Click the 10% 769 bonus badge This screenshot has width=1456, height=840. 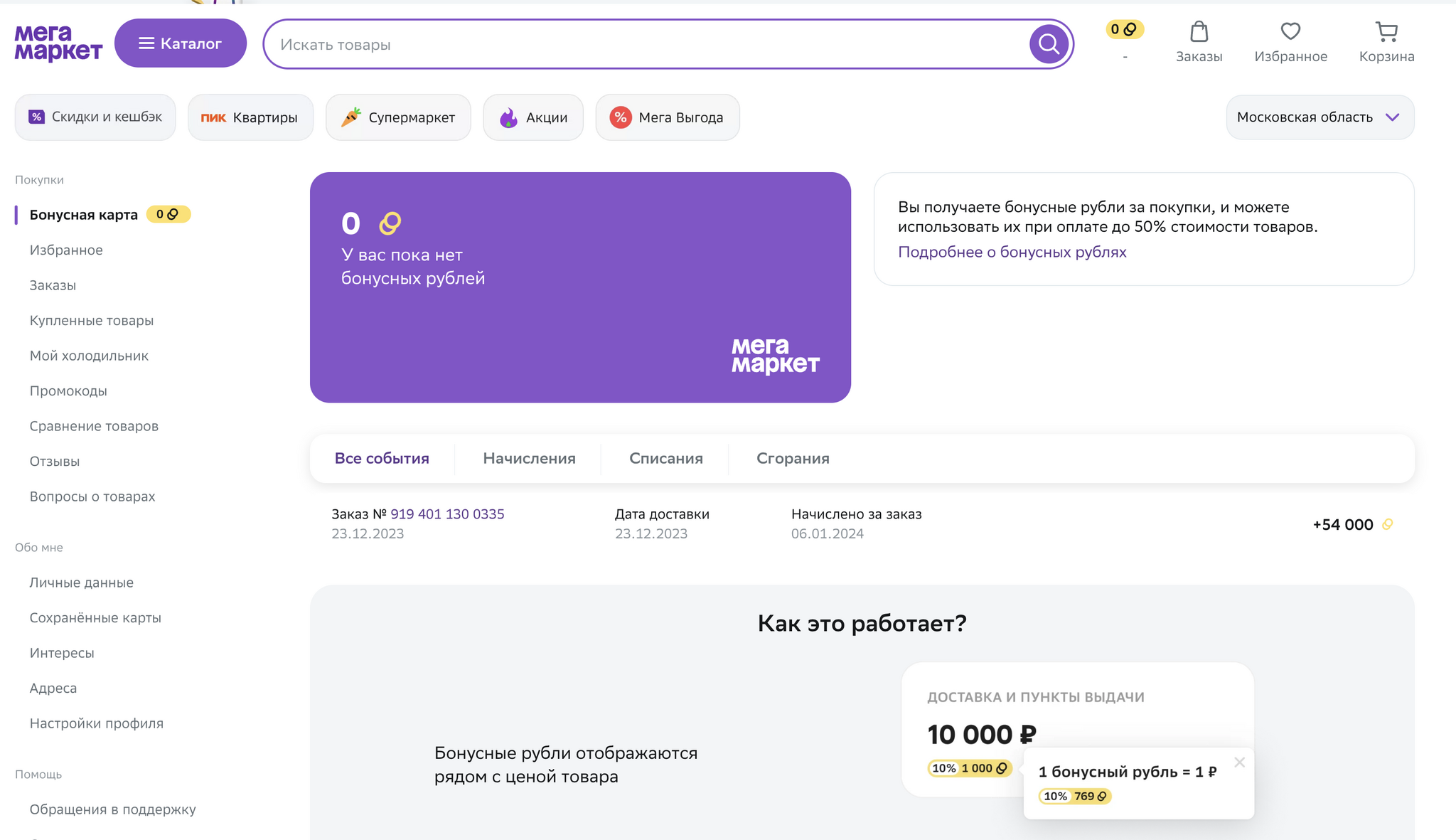[1075, 796]
